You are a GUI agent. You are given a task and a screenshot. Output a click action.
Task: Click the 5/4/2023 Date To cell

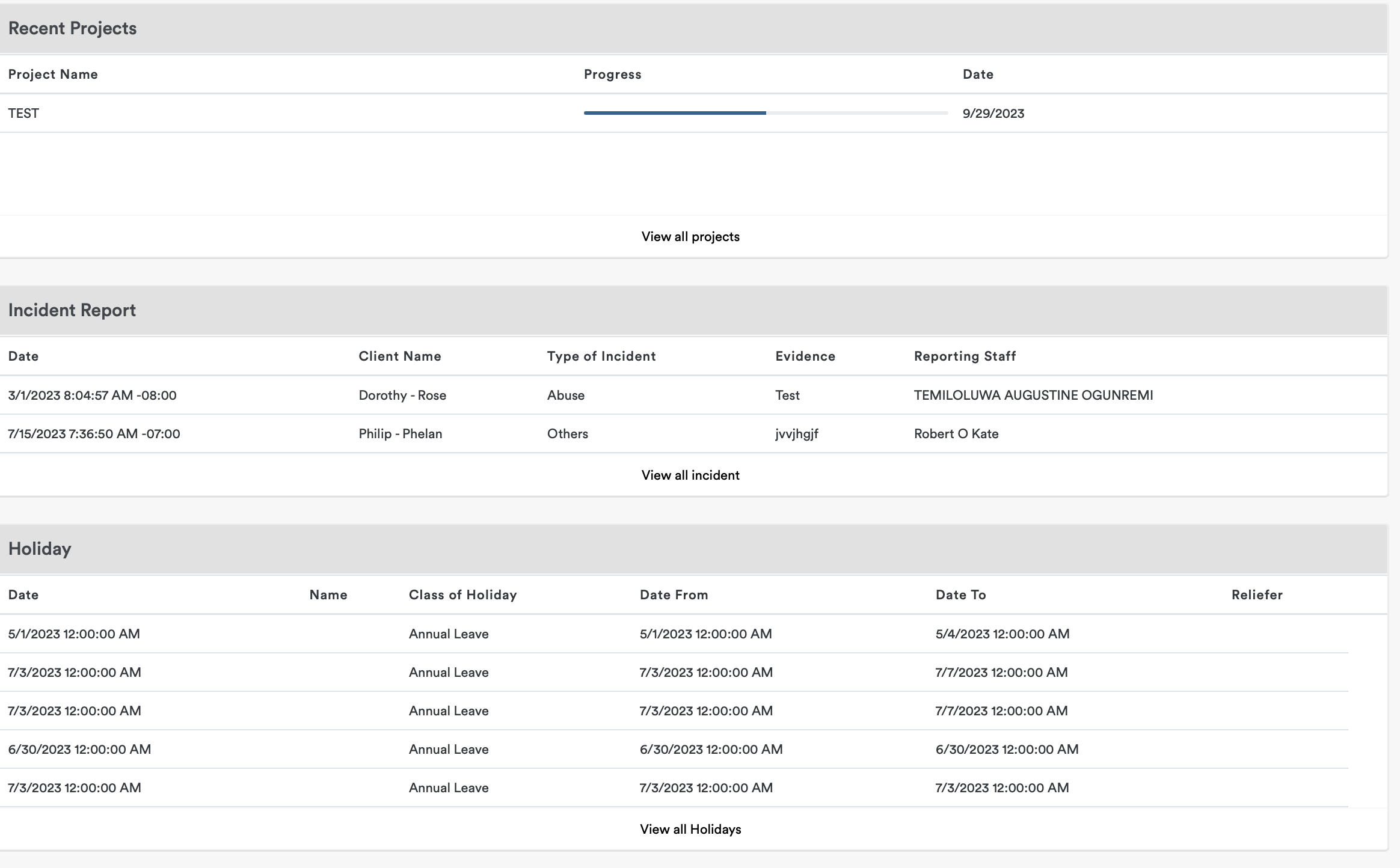(1002, 634)
